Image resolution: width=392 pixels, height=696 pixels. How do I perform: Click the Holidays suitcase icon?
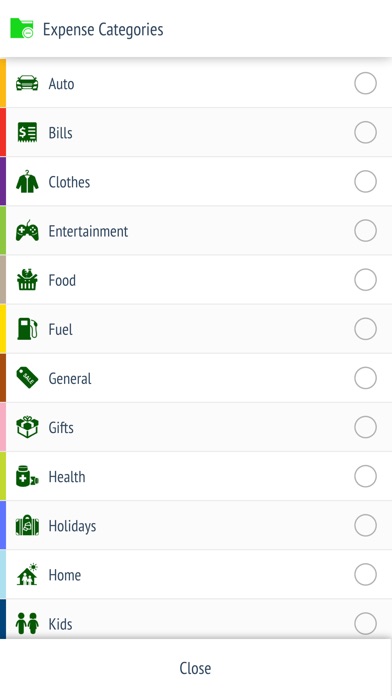(x=27, y=526)
